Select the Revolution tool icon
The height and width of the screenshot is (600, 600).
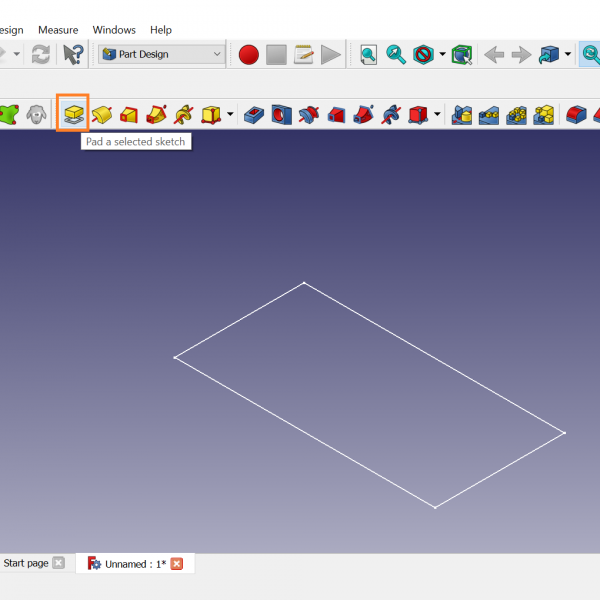point(101,115)
